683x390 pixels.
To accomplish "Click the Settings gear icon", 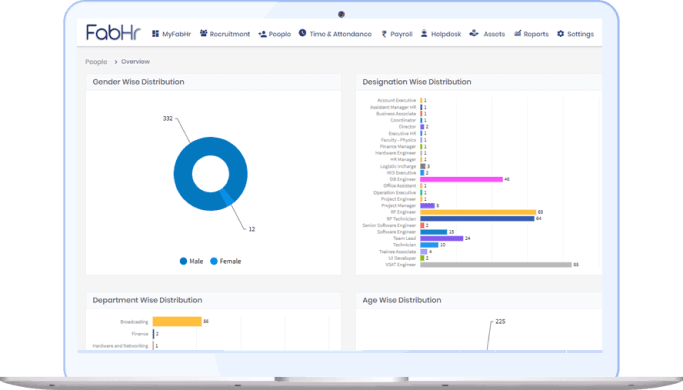I will pos(561,34).
